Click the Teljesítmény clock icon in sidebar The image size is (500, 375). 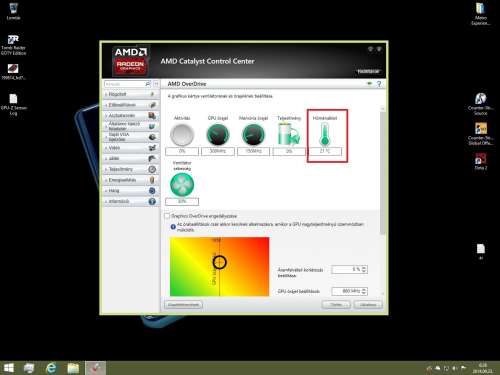tap(152, 169)
